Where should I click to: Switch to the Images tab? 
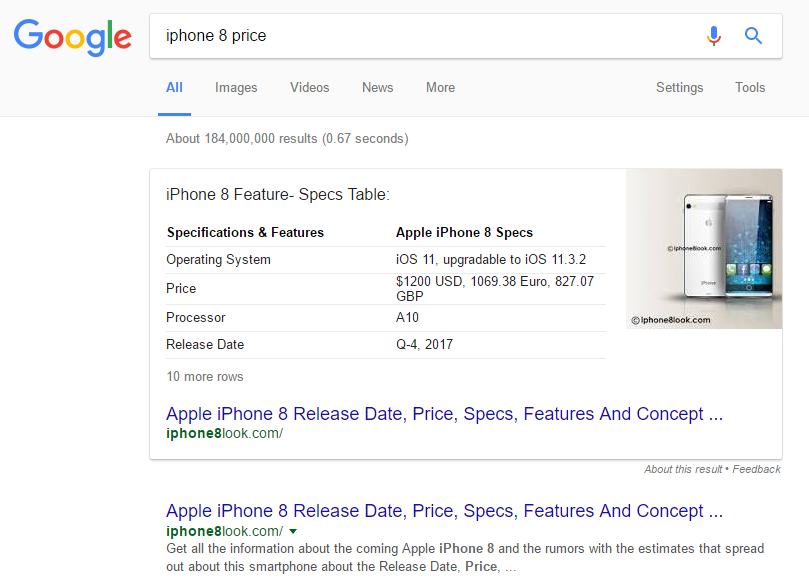pos(236,88)
